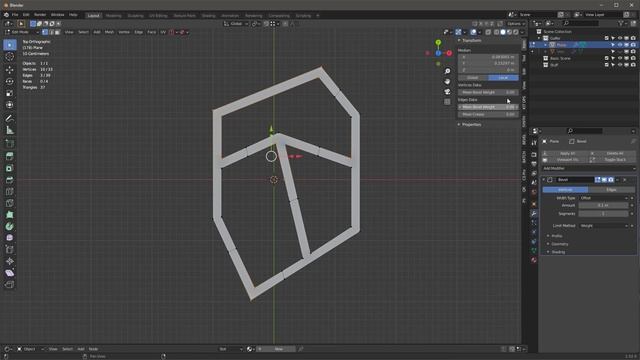Toggle viewport overlays
This screenshot has height=360, width=640.
tap(473, 32)
